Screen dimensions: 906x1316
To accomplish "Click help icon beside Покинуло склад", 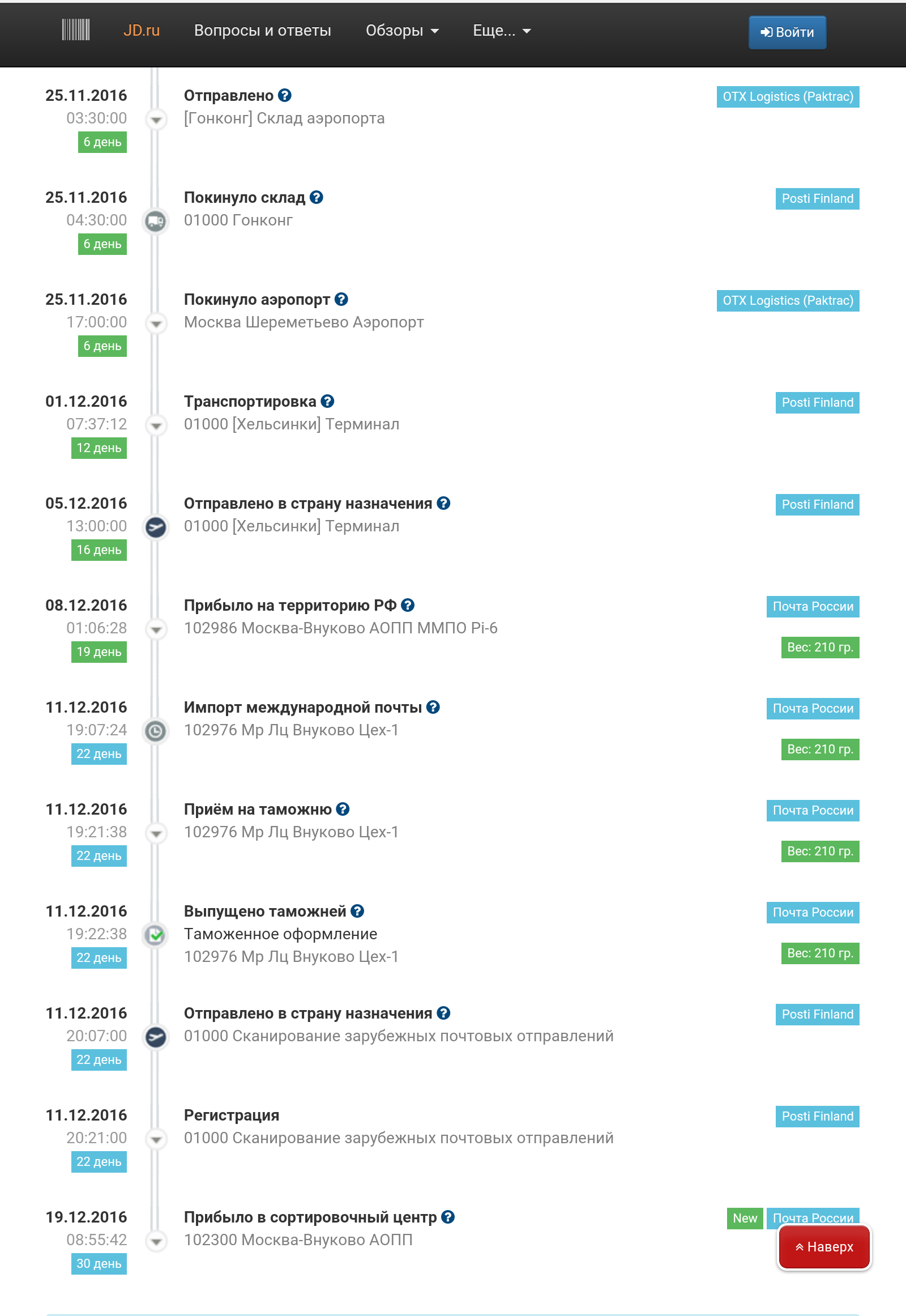I will pos(317,197).
